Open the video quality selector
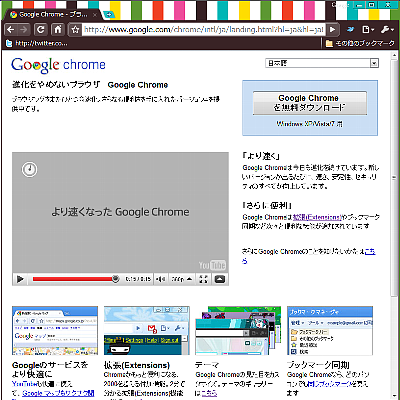 coord(182,279)
